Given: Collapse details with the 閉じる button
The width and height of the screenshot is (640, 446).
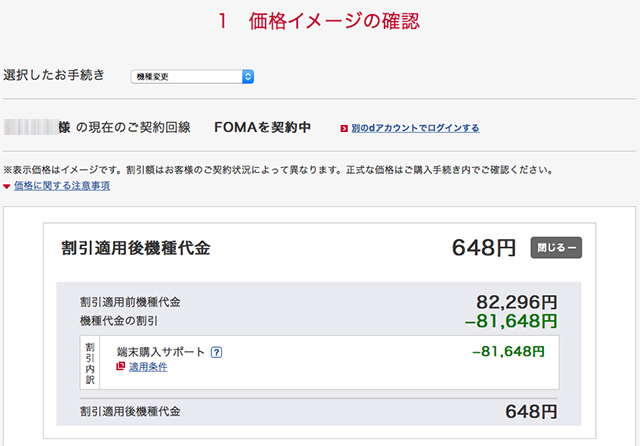Looking at the screenshot, I should pyautogui.click(x=556, y=248).
